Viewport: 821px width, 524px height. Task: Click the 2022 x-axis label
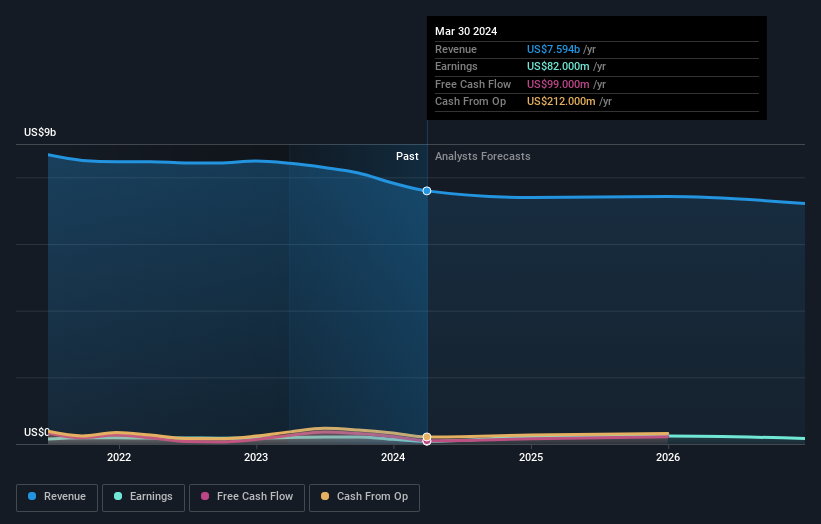point(119,457)
